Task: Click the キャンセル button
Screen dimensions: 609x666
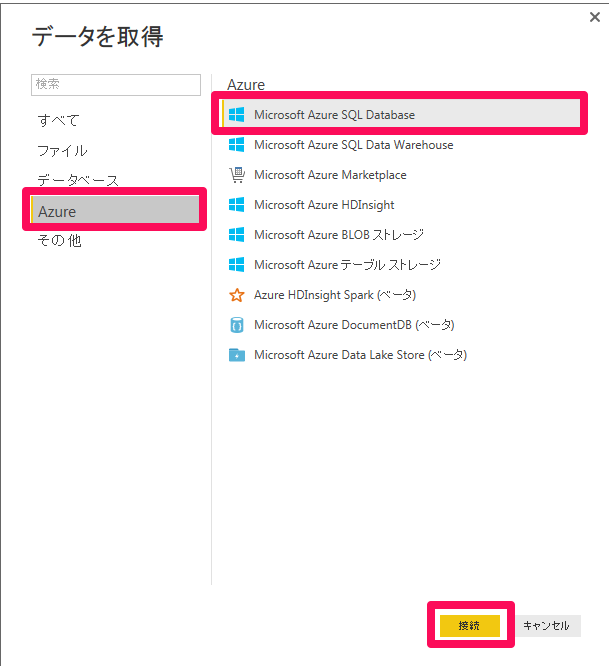Action: (x=546, y=626)
